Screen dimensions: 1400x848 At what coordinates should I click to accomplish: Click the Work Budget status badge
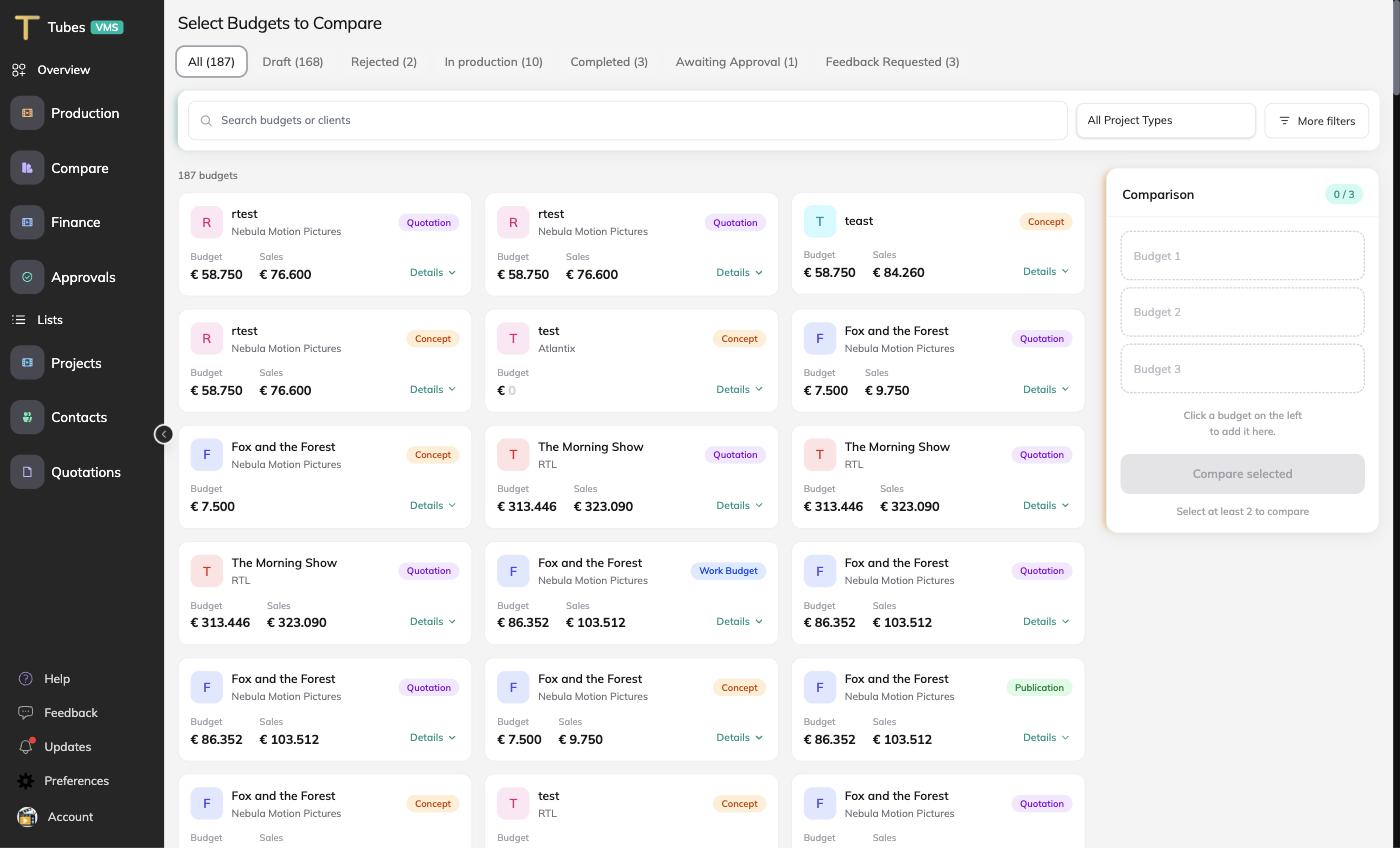(x=728, y=571)
